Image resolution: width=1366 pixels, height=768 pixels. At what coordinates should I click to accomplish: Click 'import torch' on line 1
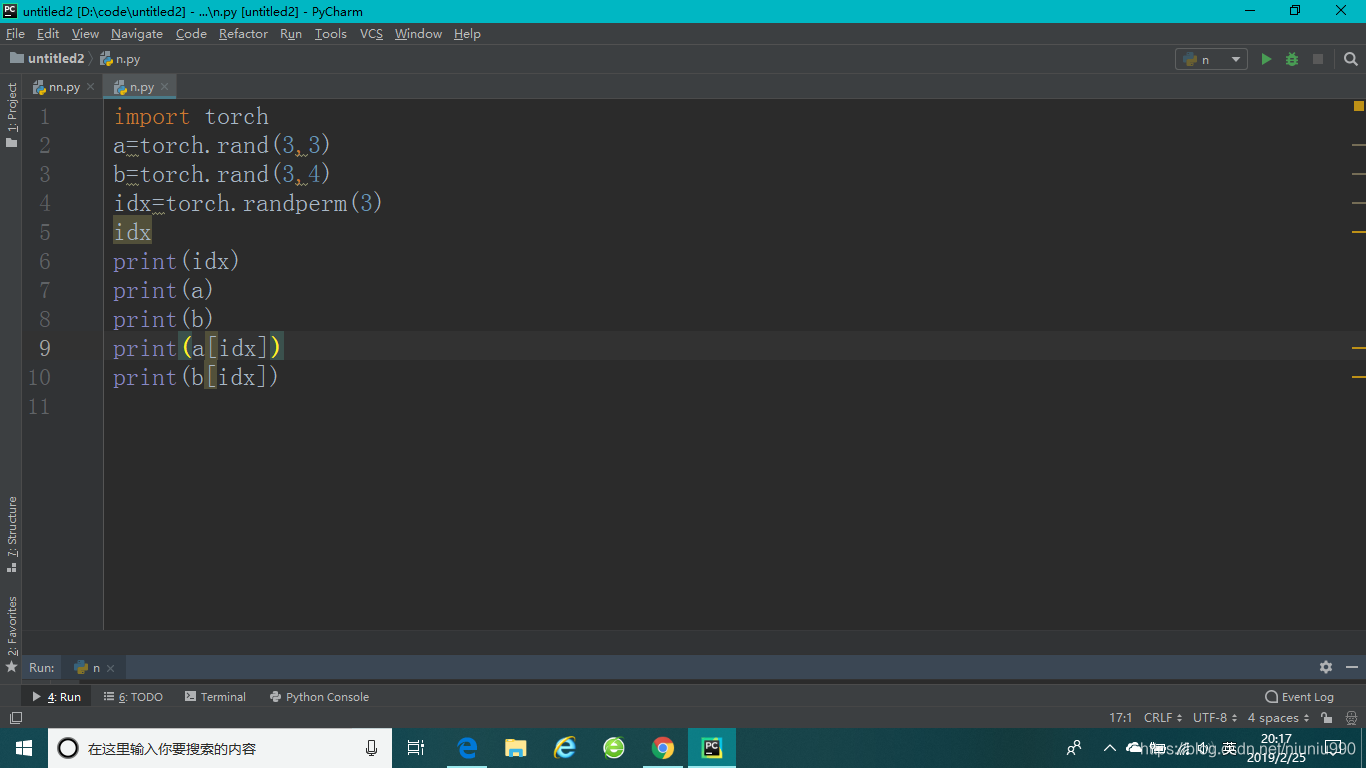coord(191,116)
